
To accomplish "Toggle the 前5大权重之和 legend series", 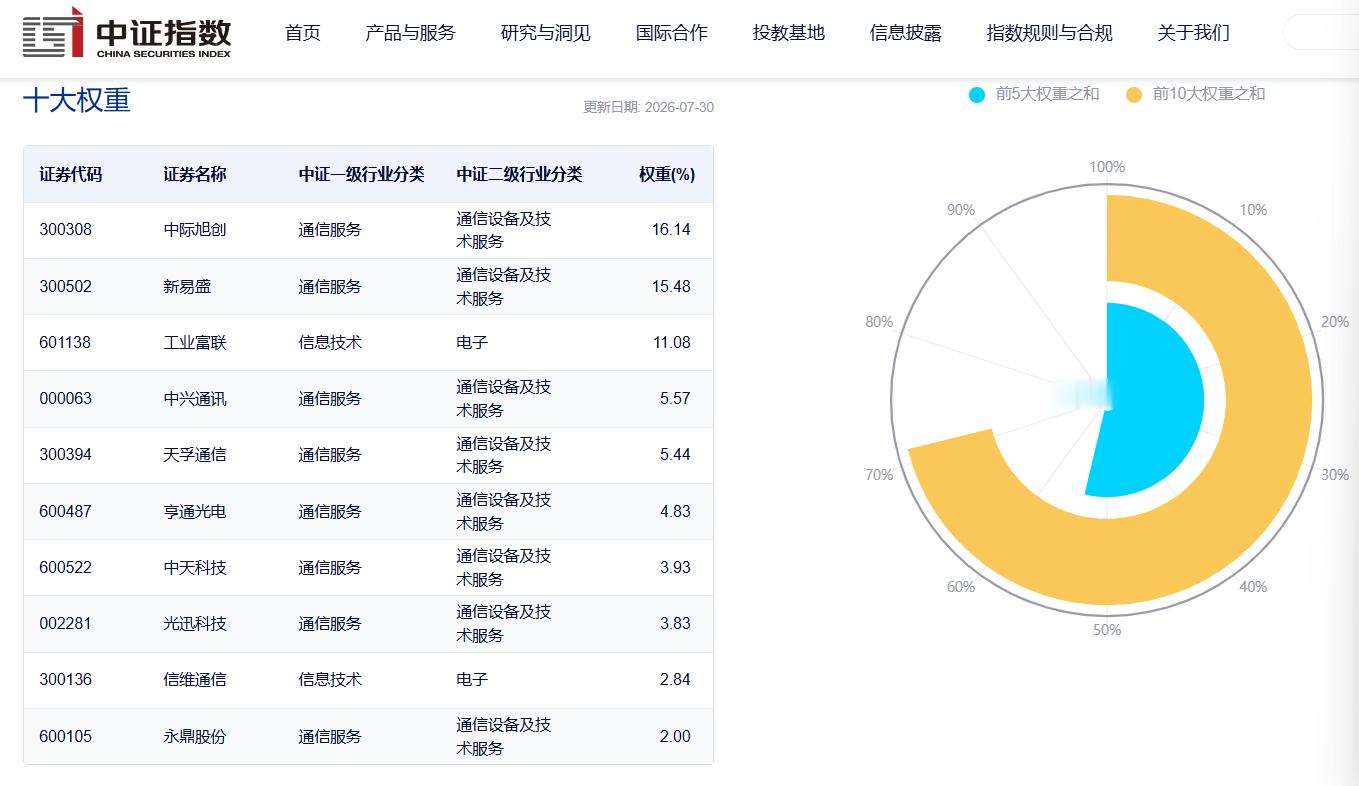I will [x=1034, y=94].
